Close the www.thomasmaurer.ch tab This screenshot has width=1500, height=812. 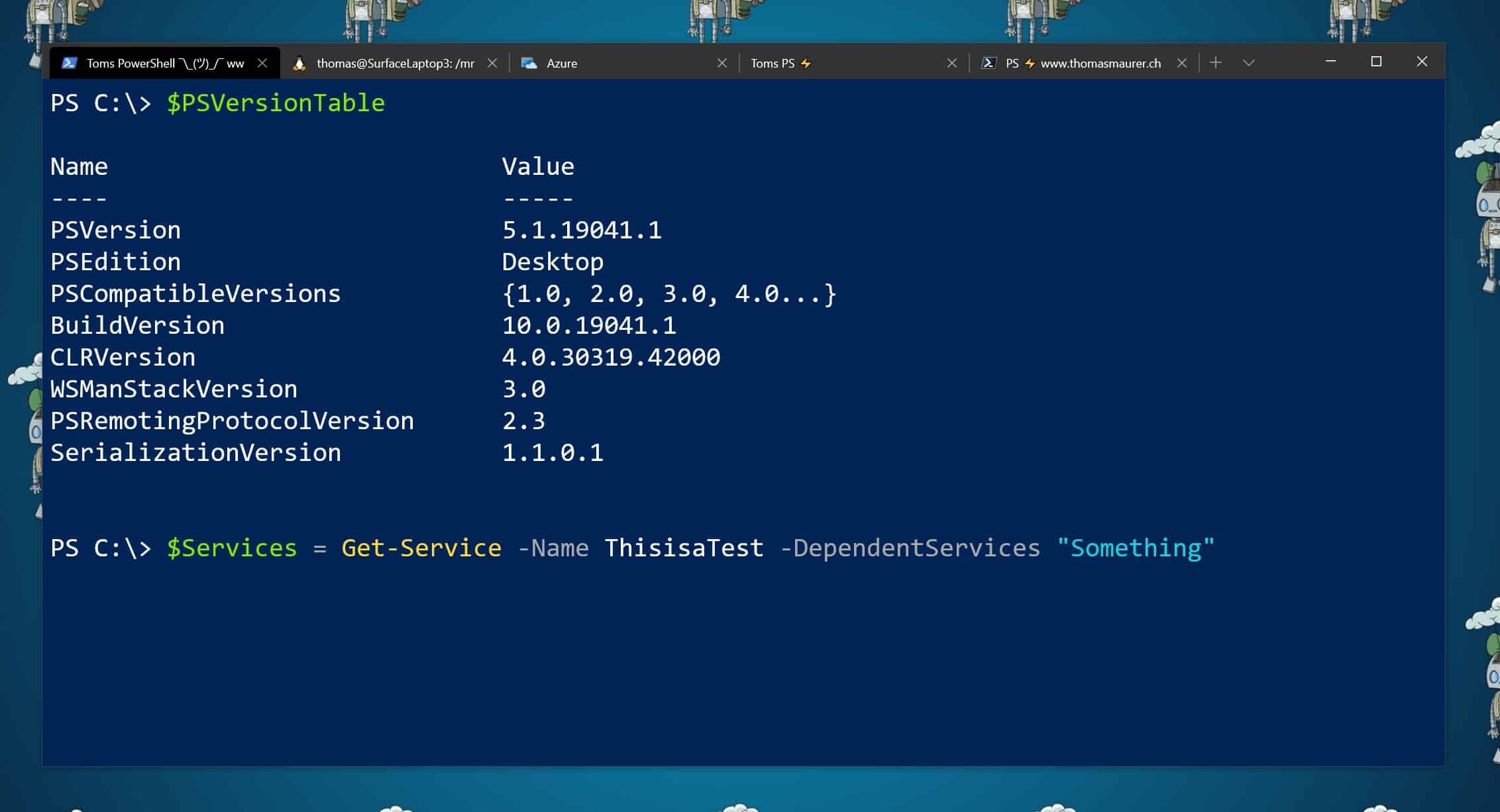coord(1183,63)
